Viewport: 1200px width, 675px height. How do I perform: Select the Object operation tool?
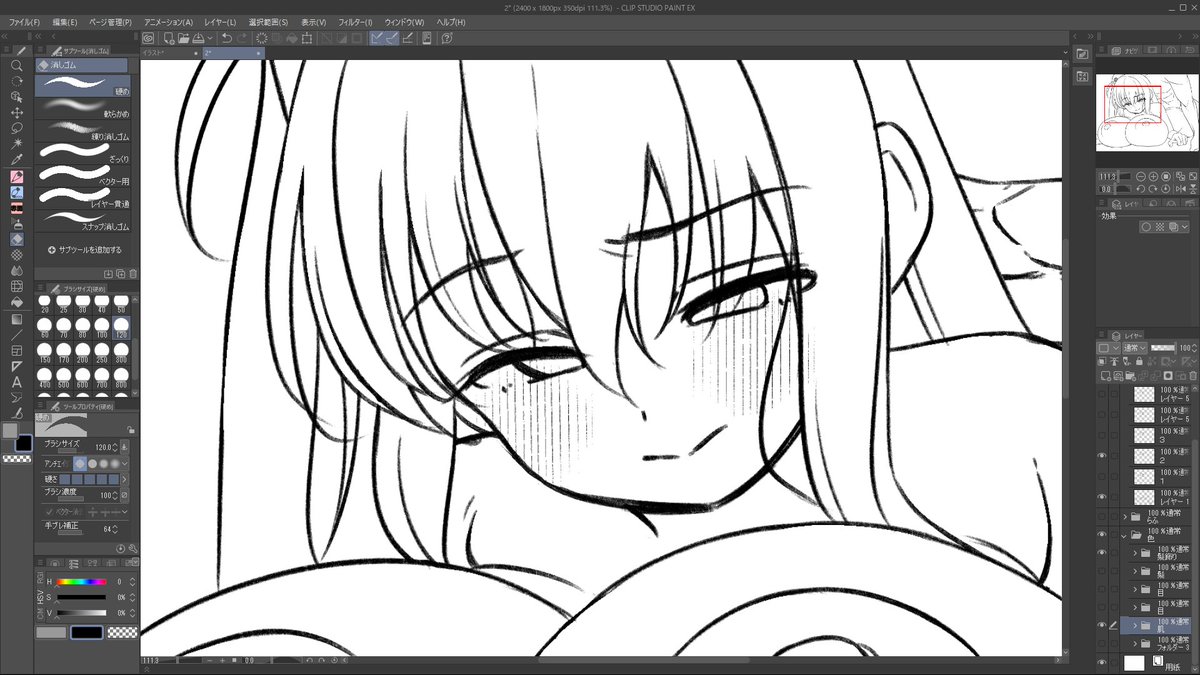click(x=17, y=97)
